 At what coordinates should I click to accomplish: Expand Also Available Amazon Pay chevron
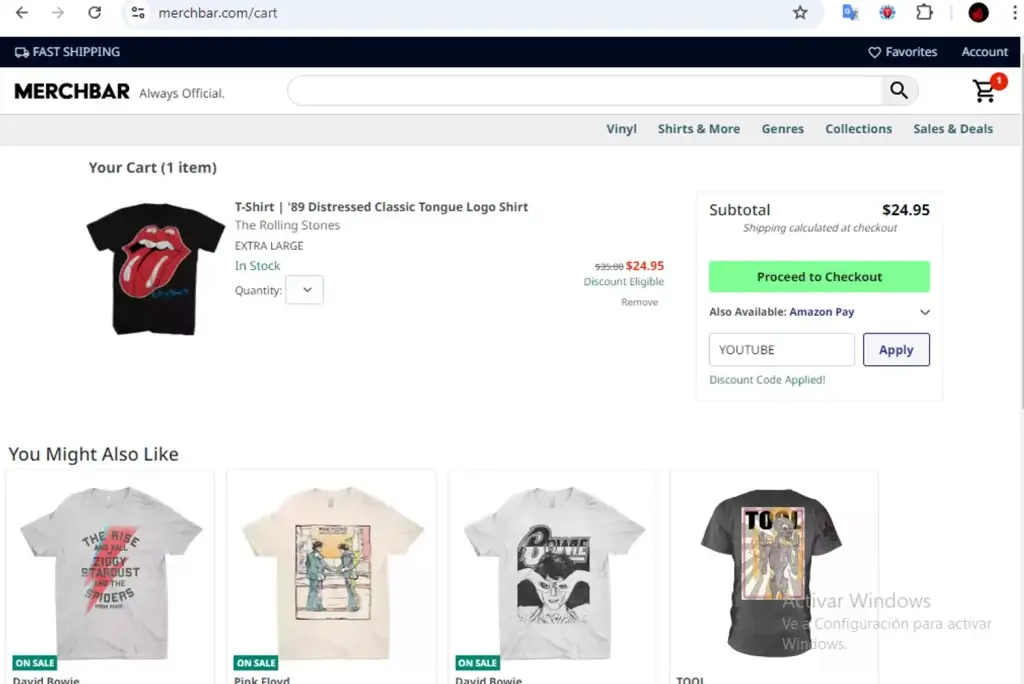(x=925, y=312)
